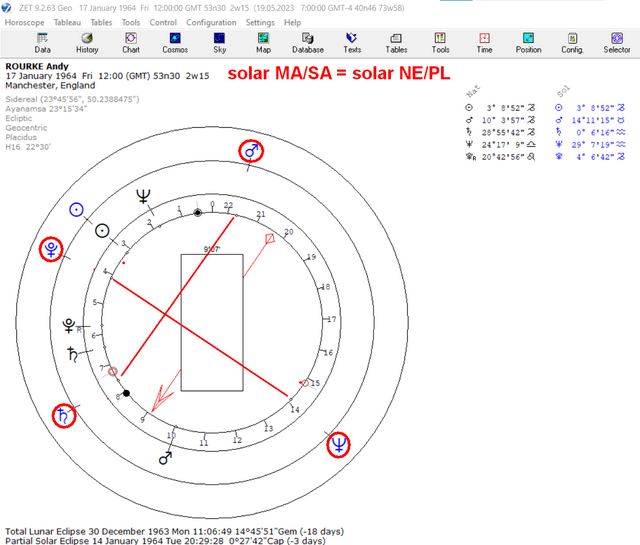The height and width of the screenshot is (545, 640).
Task: Click the black natal Saturn glyph
Action: click(73, 354)
